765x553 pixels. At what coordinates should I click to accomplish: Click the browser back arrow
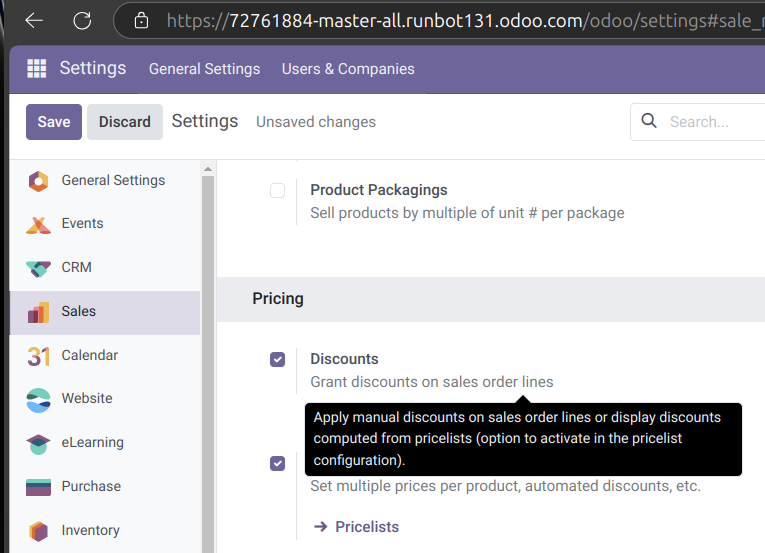click(x=34, y=20)
